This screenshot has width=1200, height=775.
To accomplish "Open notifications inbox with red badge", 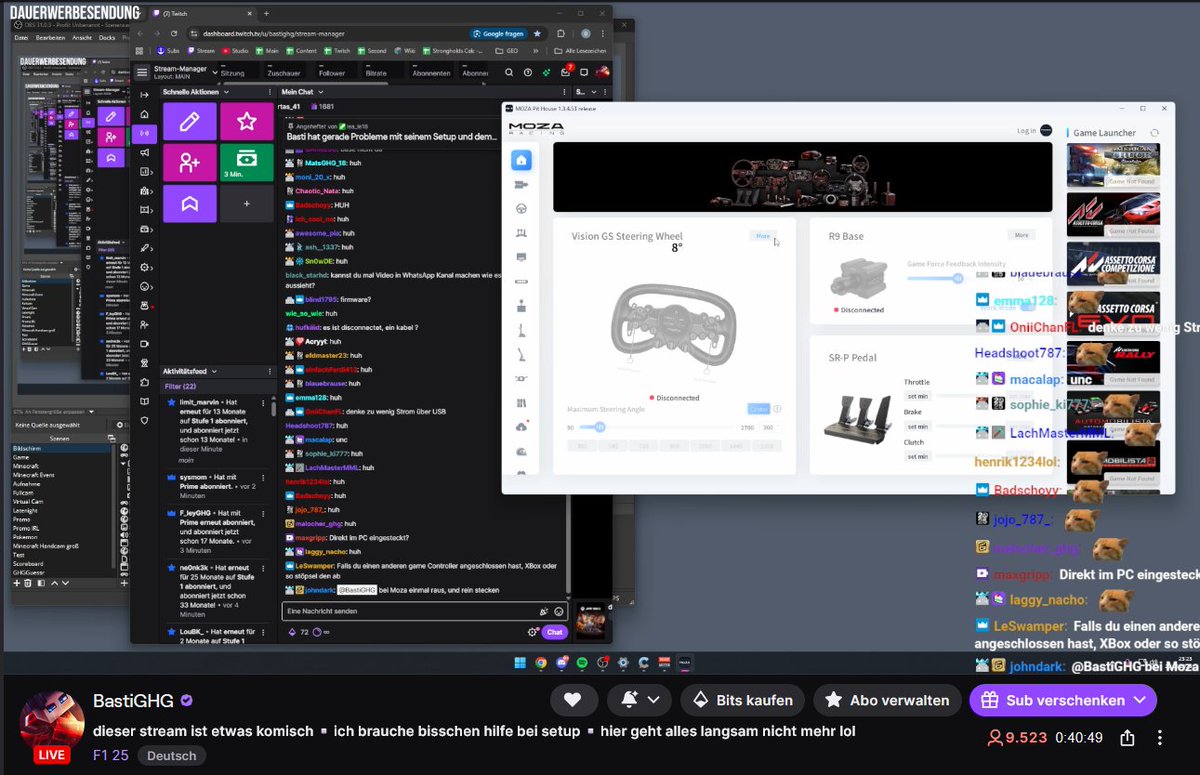I will [565, 71].
